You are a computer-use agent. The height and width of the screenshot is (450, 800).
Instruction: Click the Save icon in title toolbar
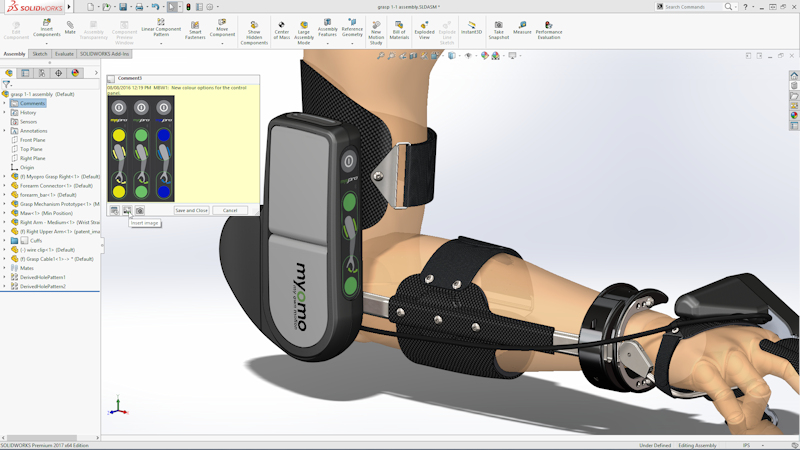123,7
